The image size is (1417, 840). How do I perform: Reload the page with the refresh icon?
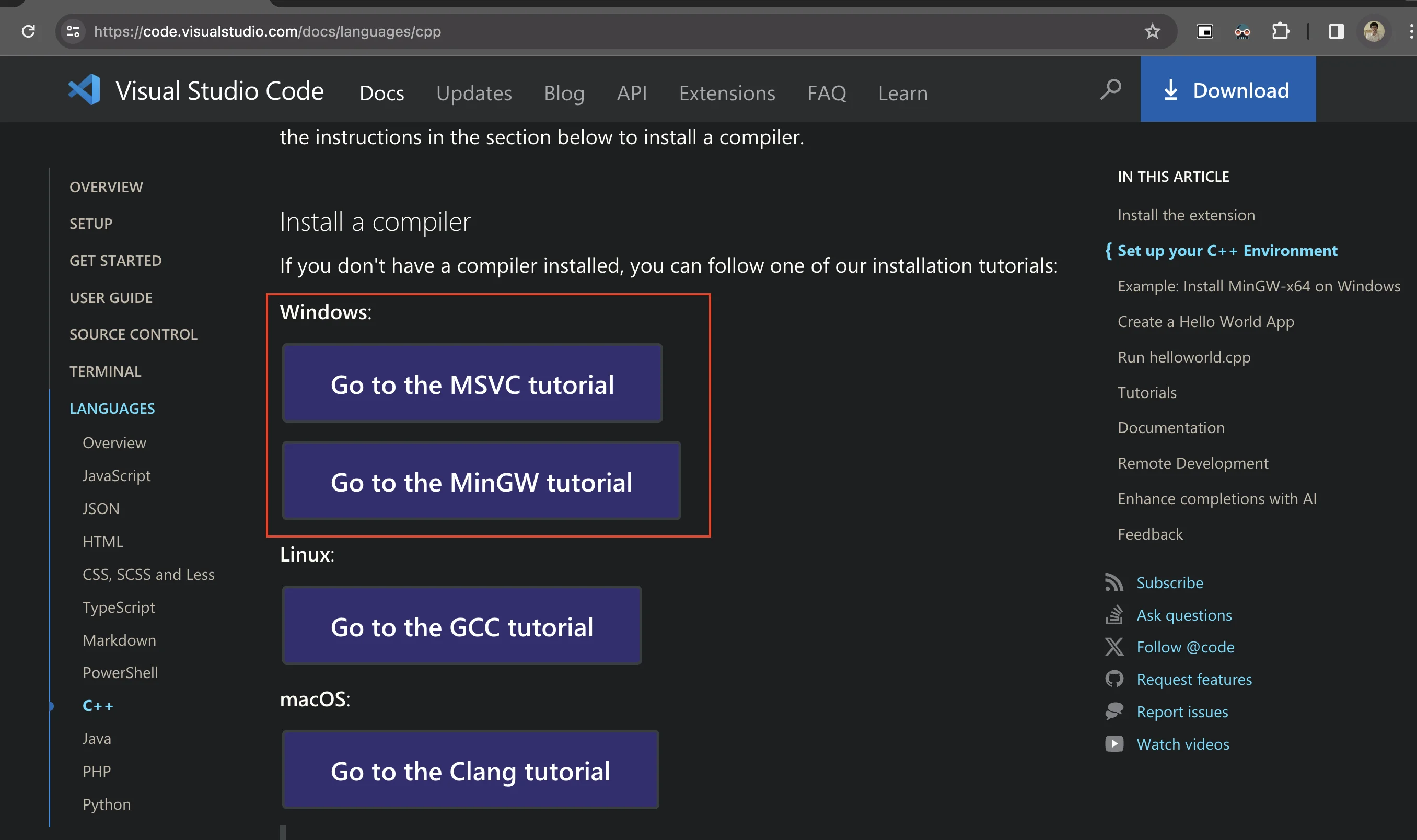point(28,31)
